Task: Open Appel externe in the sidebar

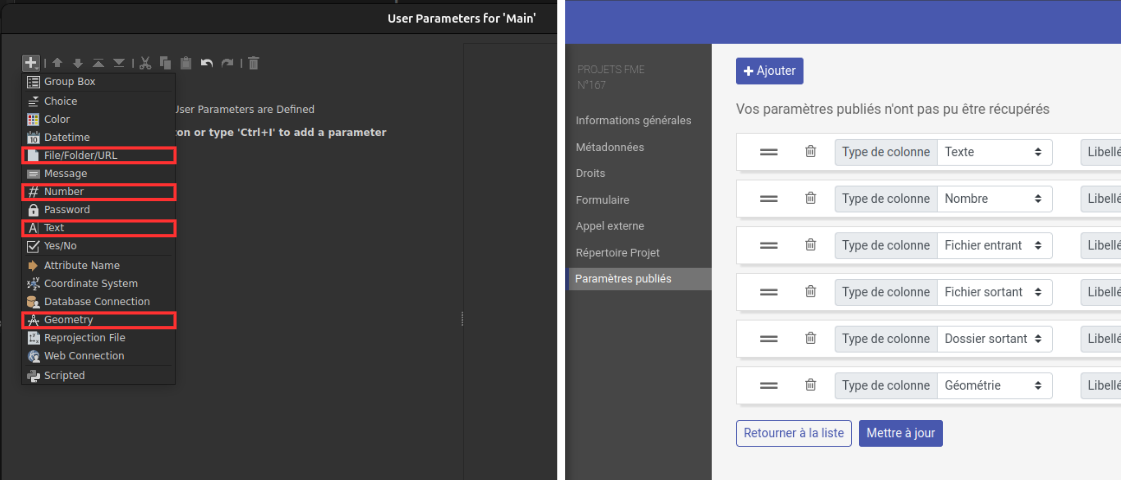Action: point(610,226)
